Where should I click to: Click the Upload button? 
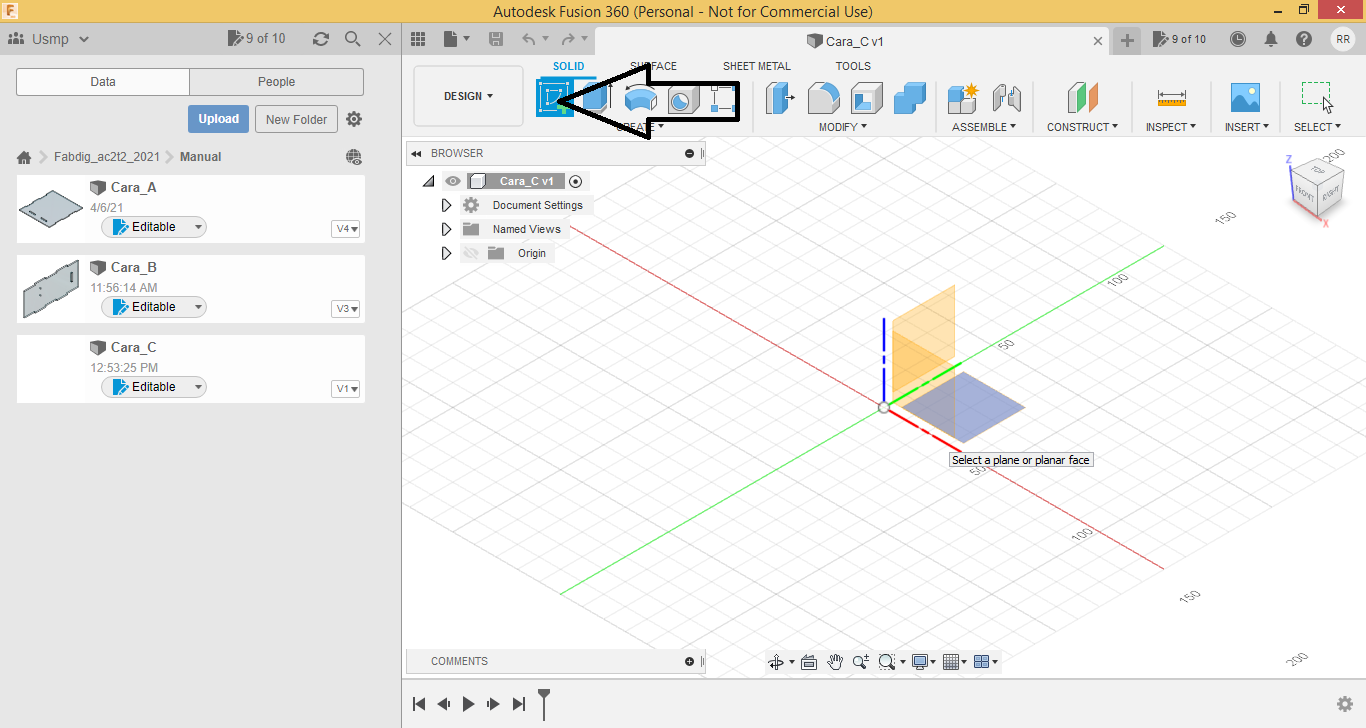218,119
